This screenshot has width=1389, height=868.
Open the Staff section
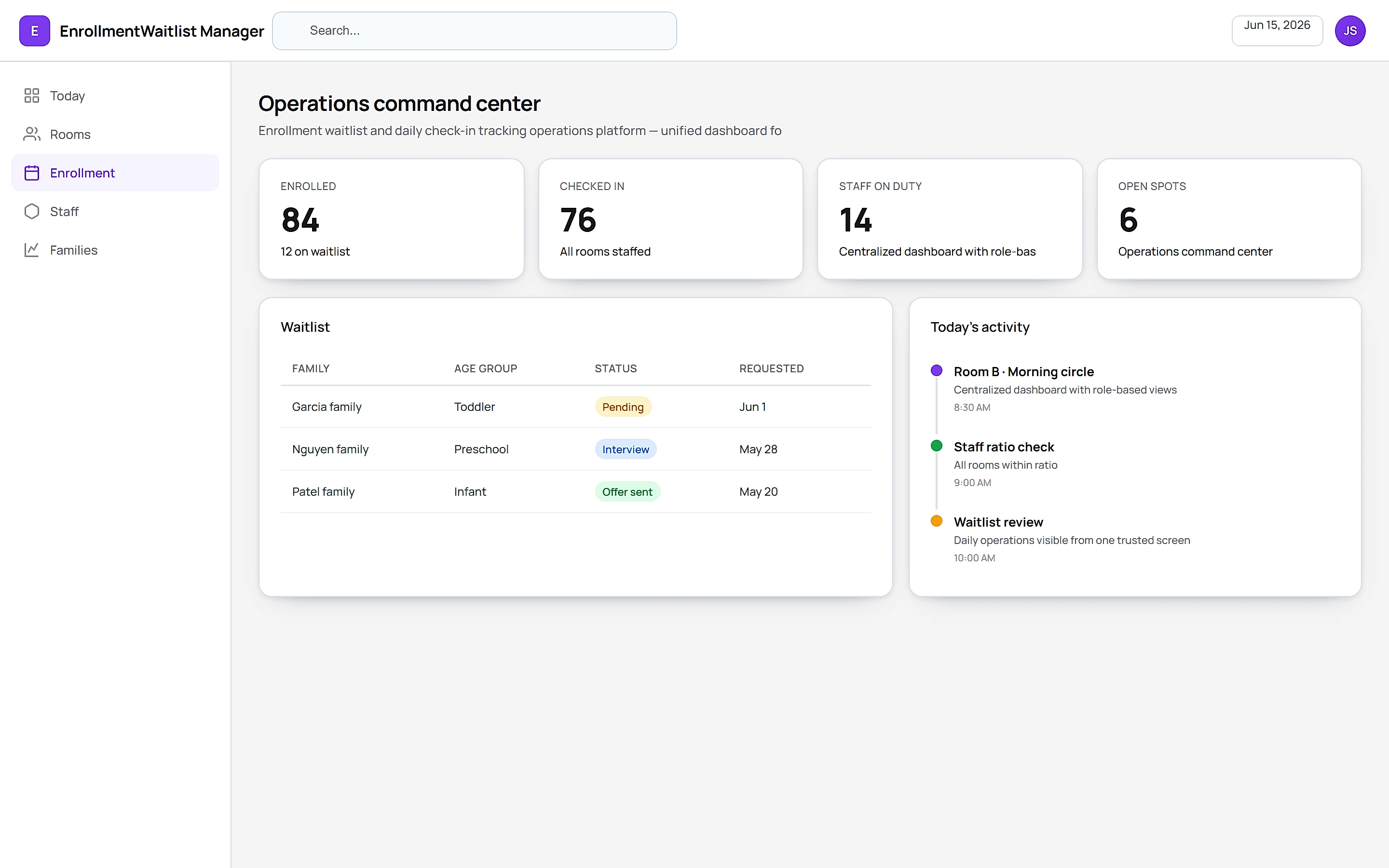[x=115, y=211]
